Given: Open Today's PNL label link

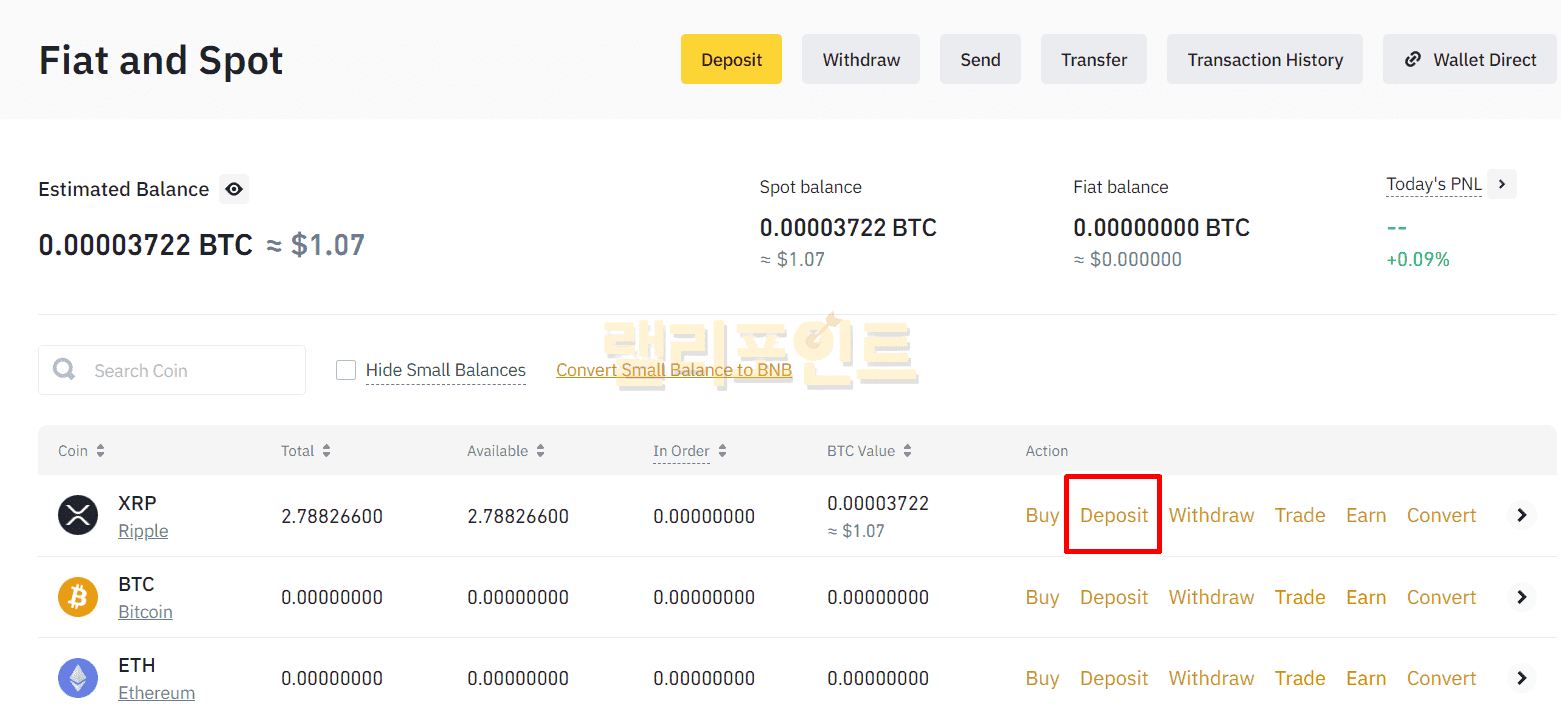Looking at the screenshot, I should [1434, 184].
